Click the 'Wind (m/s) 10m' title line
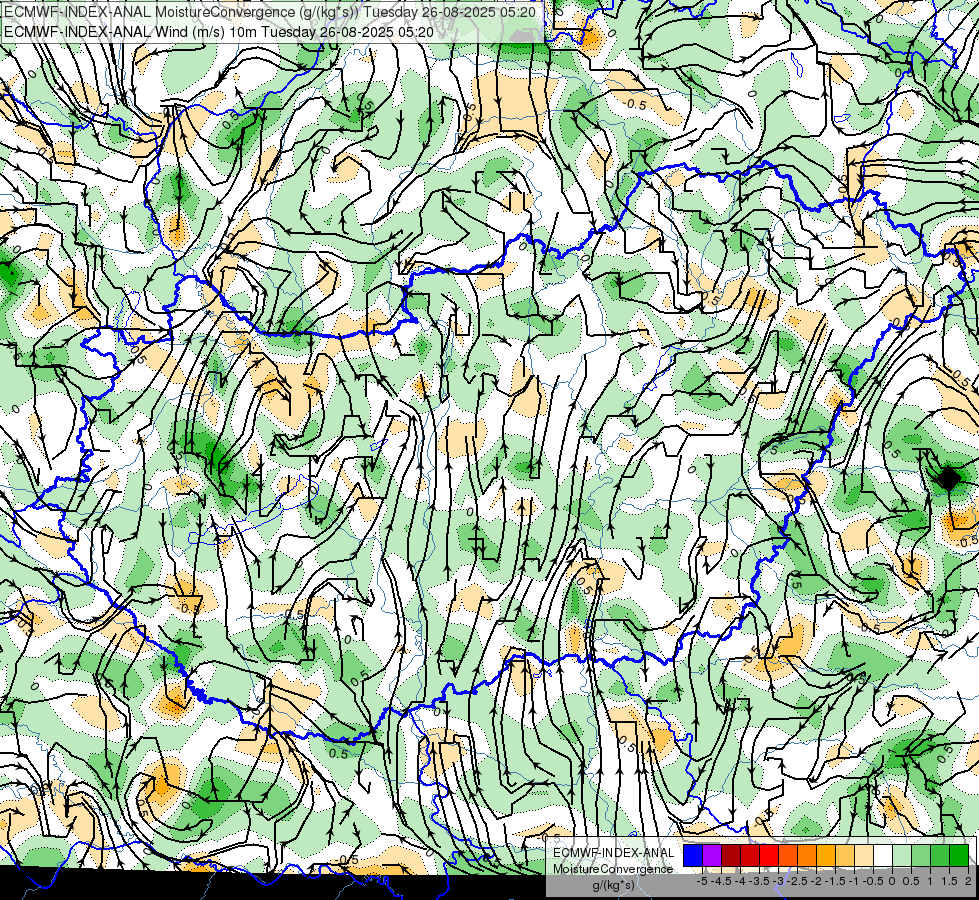 click(x=219, y=31)
